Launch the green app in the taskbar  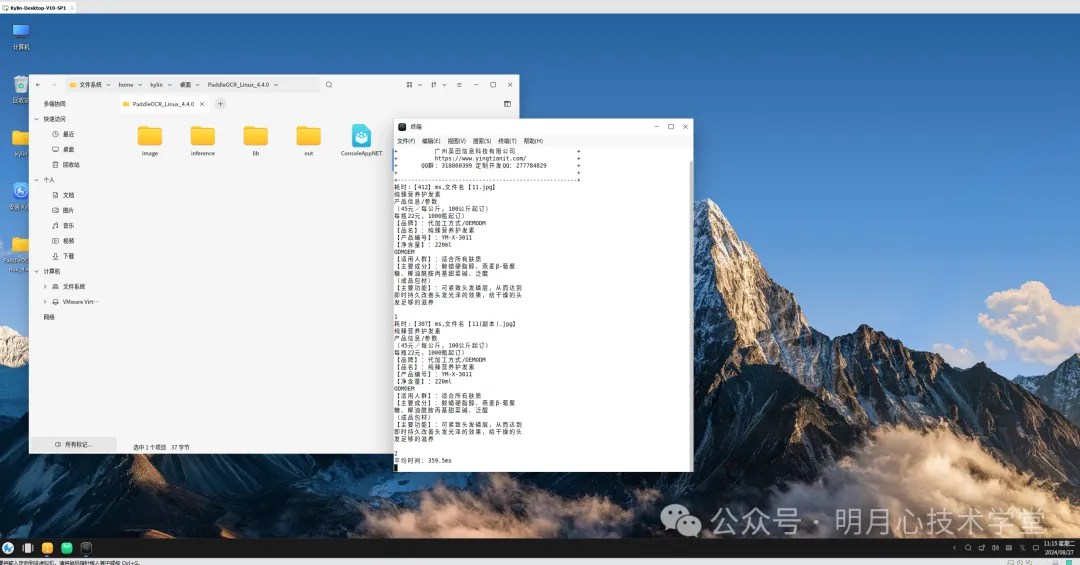coord(67,548)
